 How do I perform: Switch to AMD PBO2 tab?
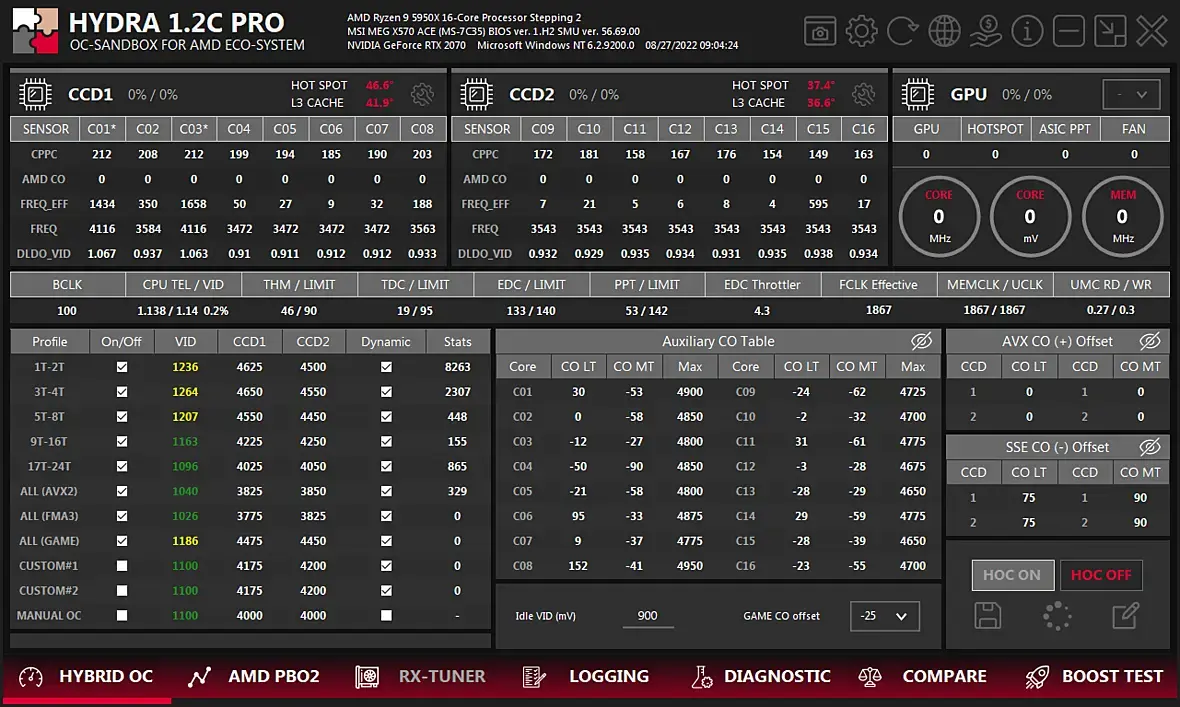coord(254,676)
